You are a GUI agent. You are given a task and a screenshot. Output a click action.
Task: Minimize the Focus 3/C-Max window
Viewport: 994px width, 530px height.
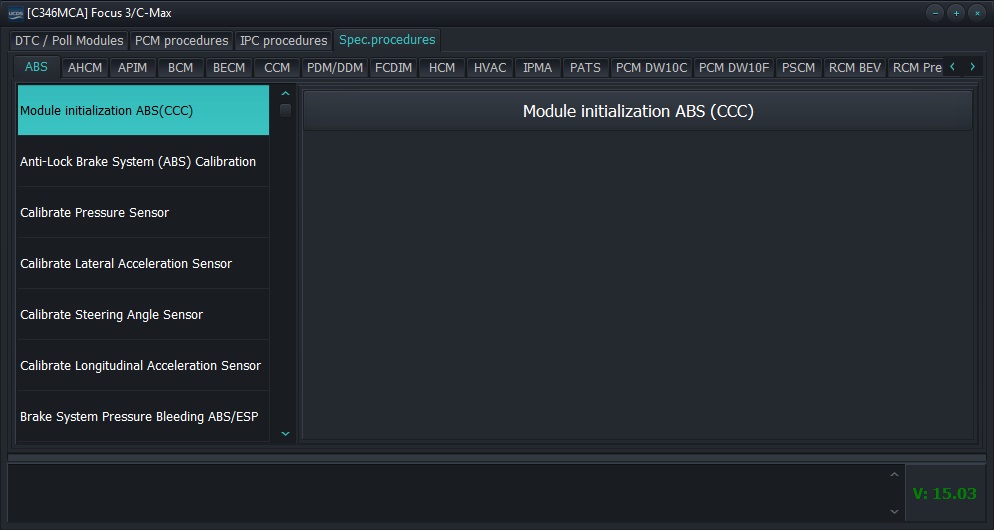(935, 13)
